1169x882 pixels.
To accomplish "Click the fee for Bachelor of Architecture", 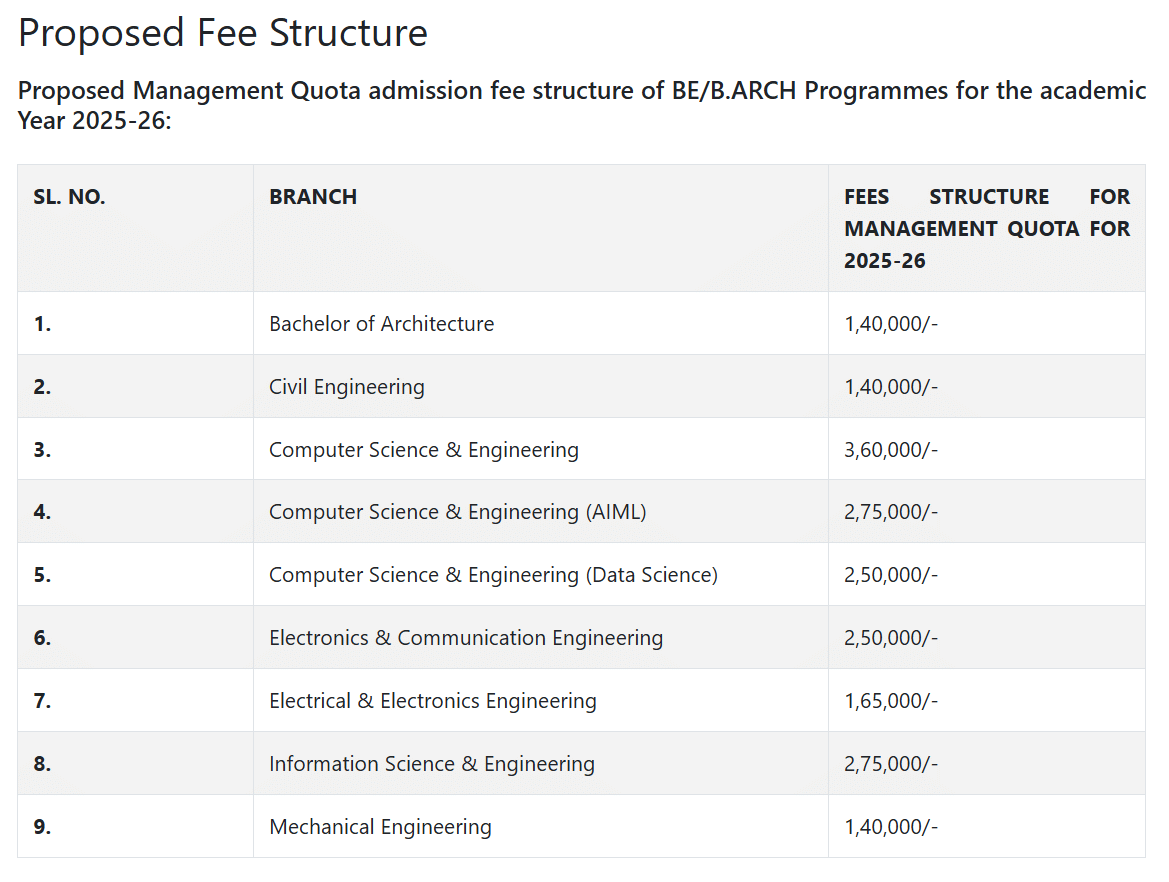I will coord(891,324).
